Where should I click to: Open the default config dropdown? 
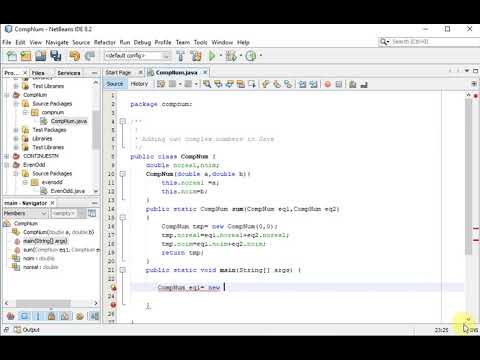[137, 56]
